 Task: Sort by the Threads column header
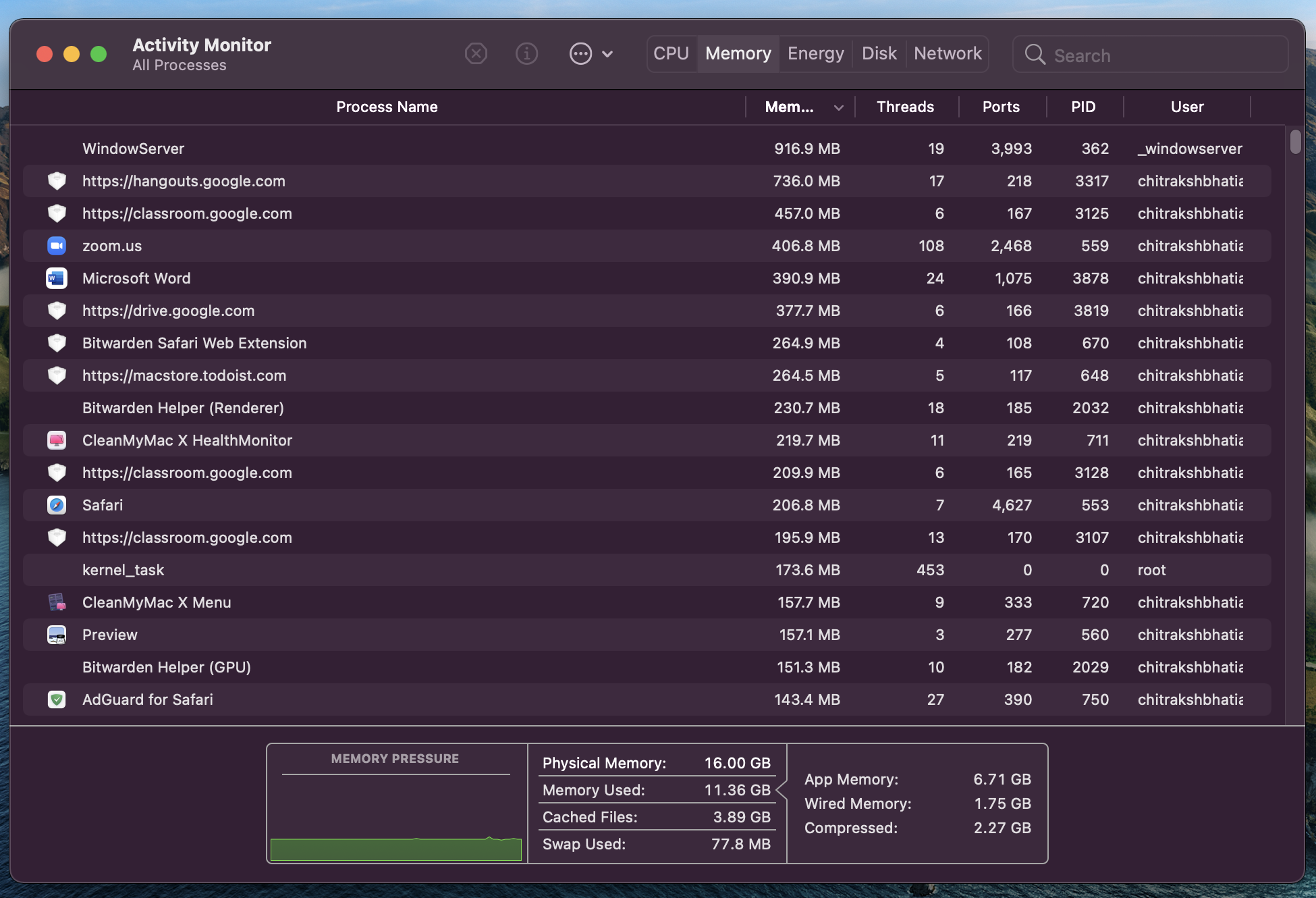(x=905, y=107)
